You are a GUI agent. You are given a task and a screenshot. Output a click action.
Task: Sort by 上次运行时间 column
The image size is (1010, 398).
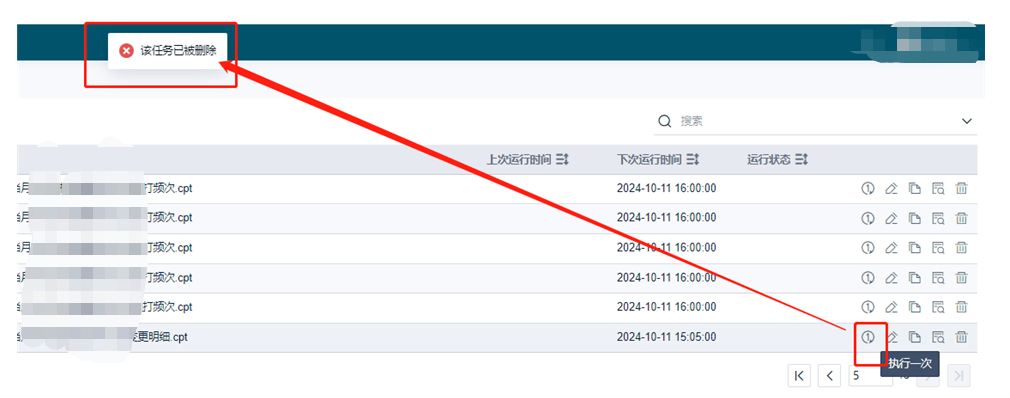click(562, 159)
